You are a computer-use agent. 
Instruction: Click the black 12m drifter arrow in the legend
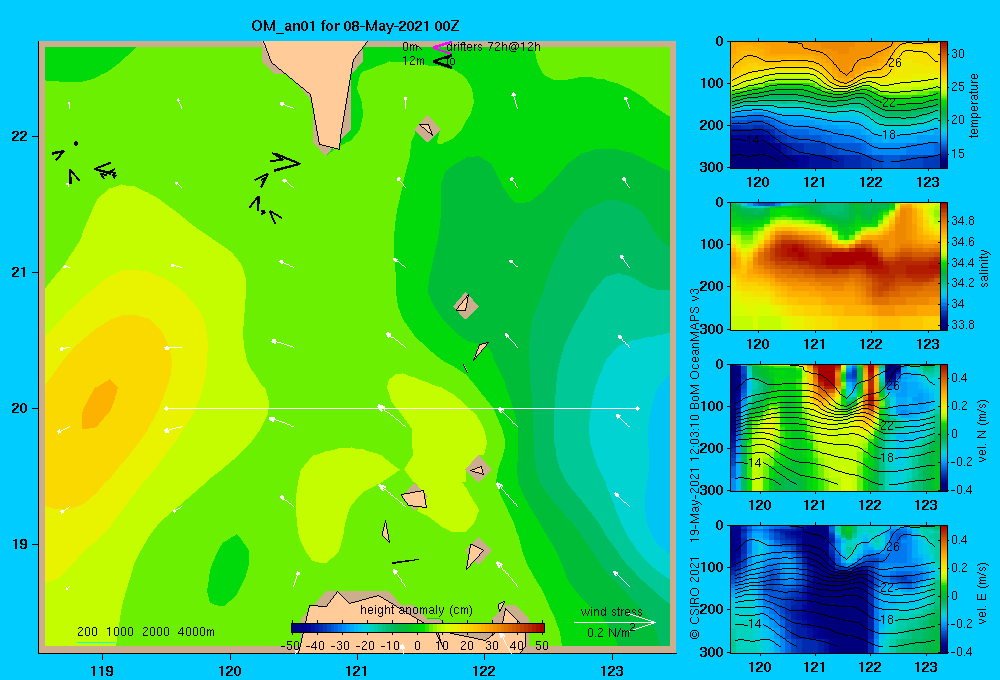[x=443, y=61]
